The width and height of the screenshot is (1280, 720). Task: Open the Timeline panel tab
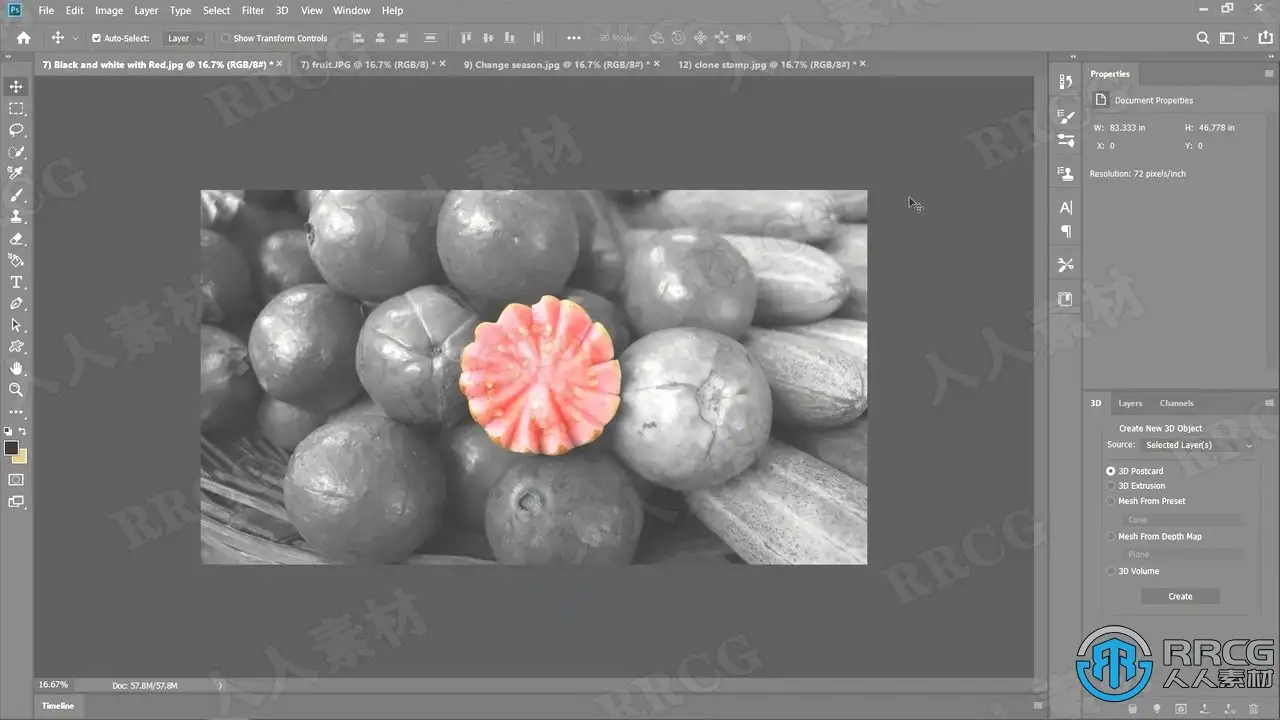57,706
